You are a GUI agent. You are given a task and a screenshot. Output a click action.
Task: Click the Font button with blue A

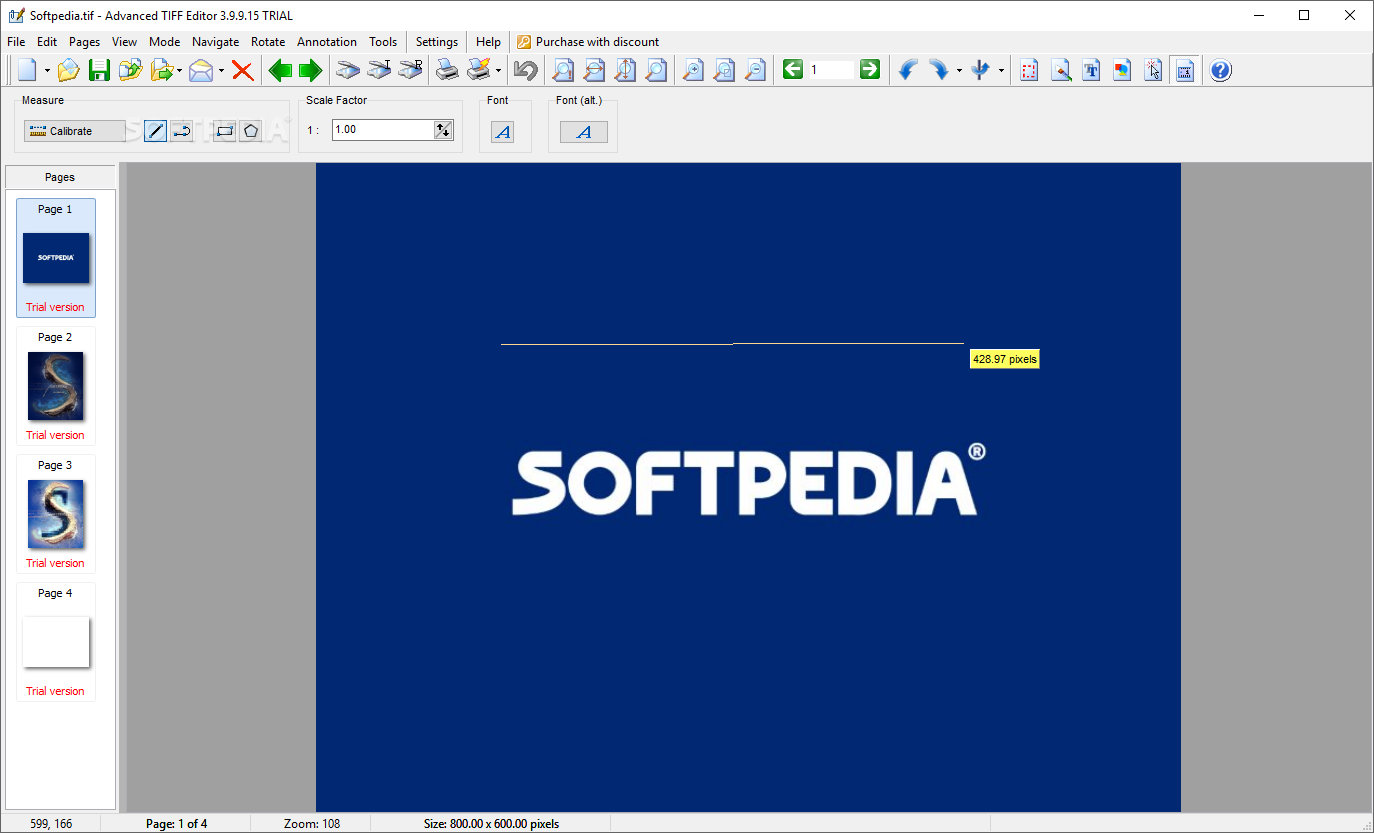point(503,132)
